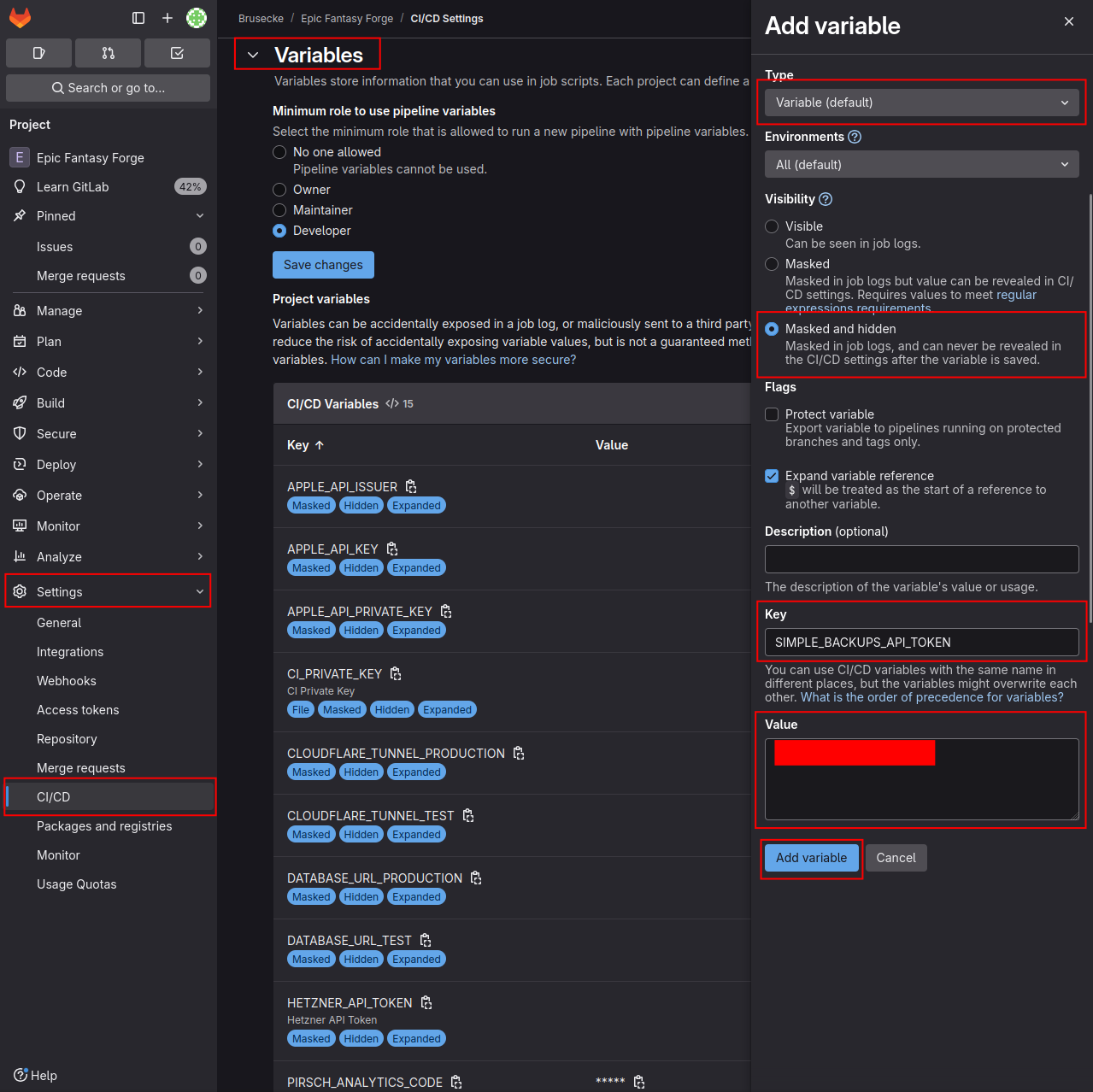The width and height of the screenshot is (1093, 1092).
Task: Open Search or go to field
Action: pos(108,88)
